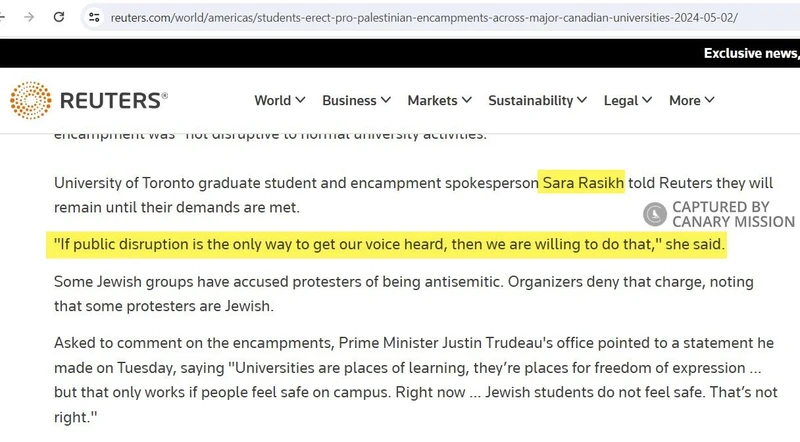Open the Markets navigation item
Screen dimensions: 800x442
pos(432,101)
